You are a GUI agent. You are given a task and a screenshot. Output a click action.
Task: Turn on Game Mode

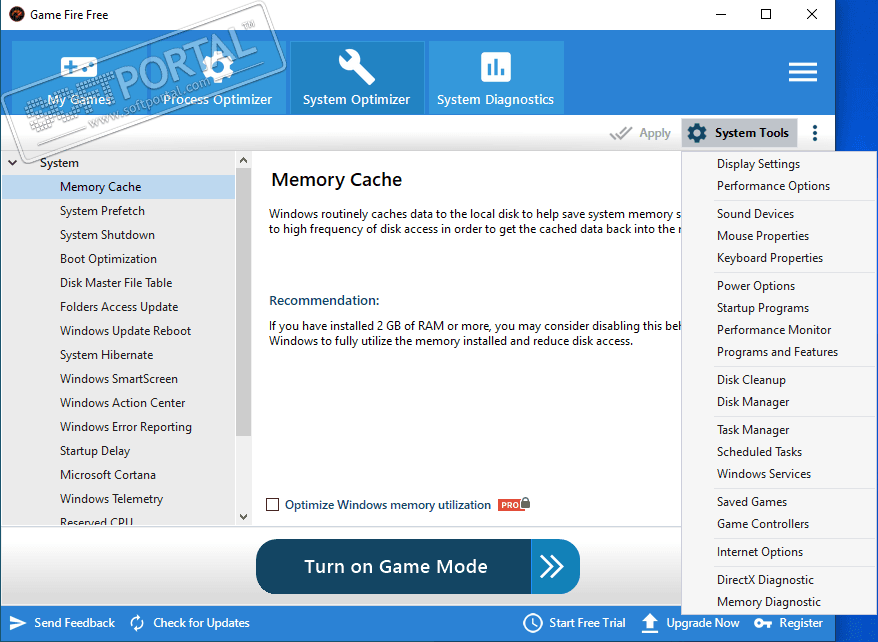418,566
